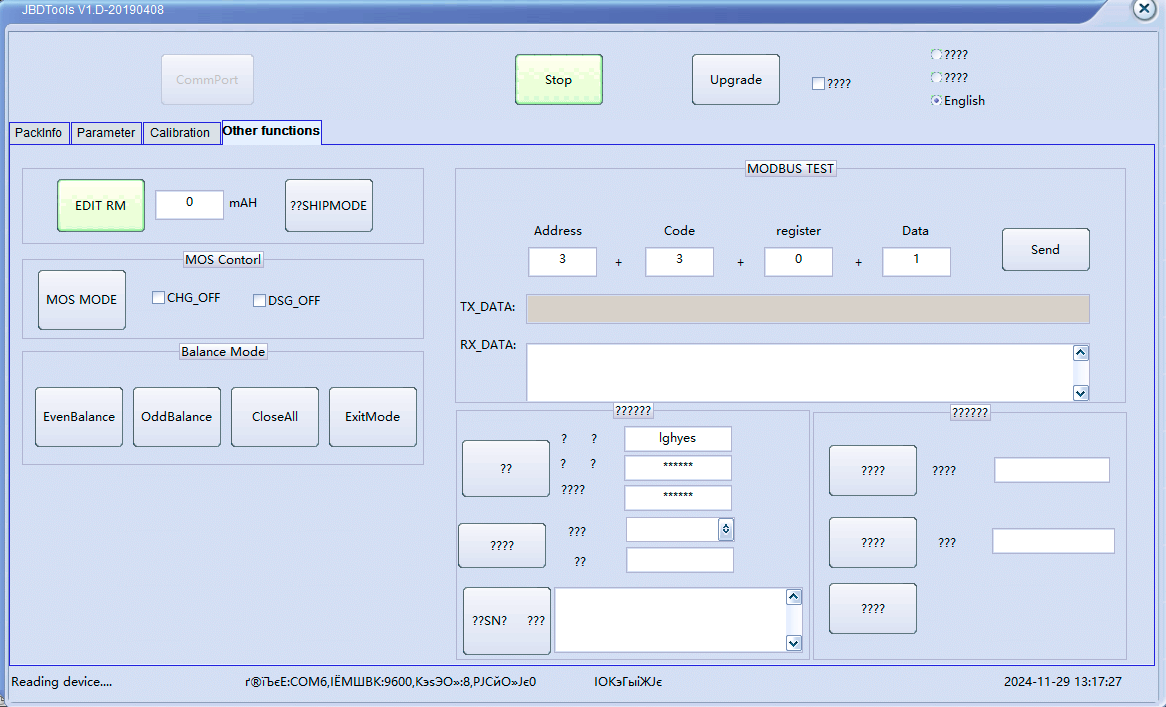Screen dimensions: 1166x707
Task: Click the MODBUS TEST group label
Action: (790, 169)
